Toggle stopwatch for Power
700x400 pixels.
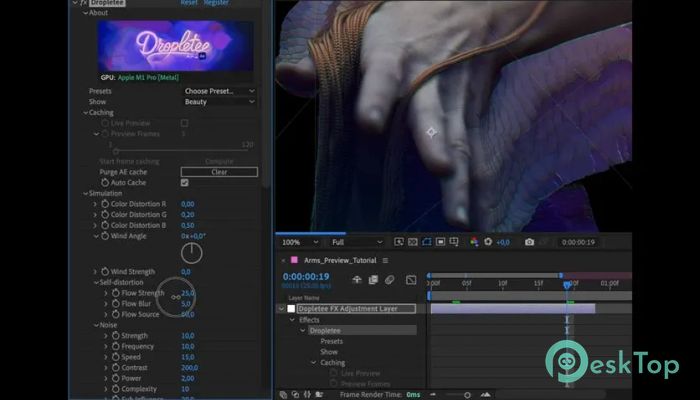point(116,378)
